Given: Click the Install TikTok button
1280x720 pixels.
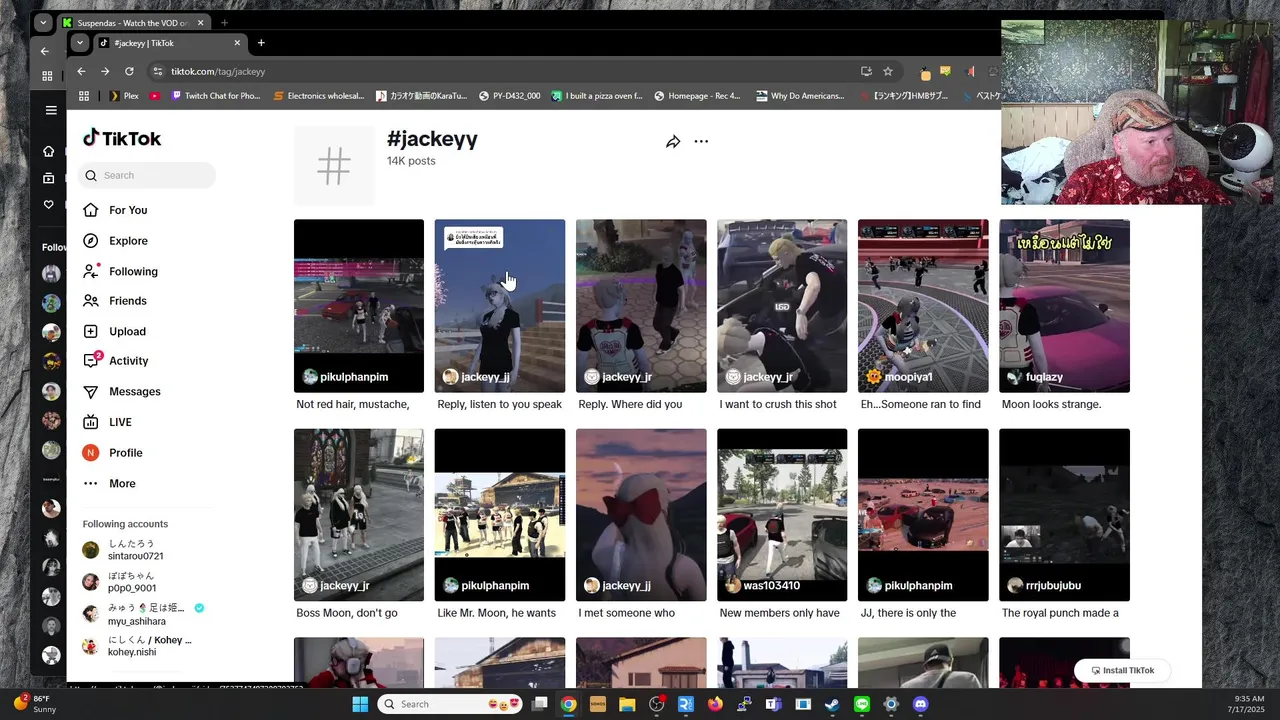Looking at the screenshot, I should point(1122,670).
